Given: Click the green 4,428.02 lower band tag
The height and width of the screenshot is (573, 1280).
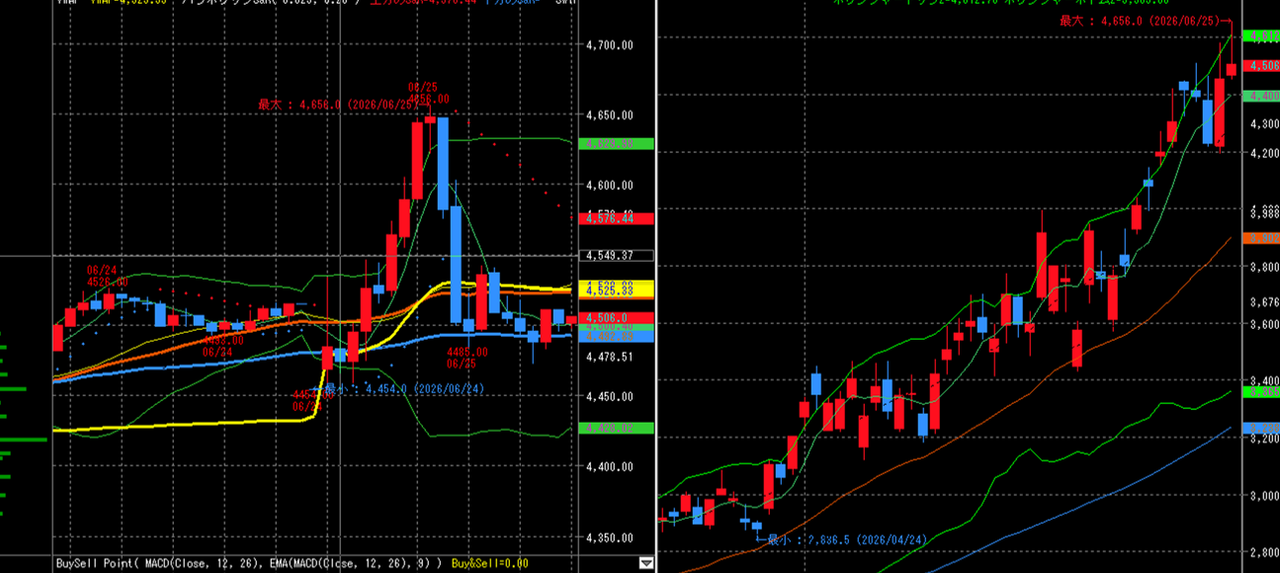Looking at the screenshot, I should click(616, 428).
